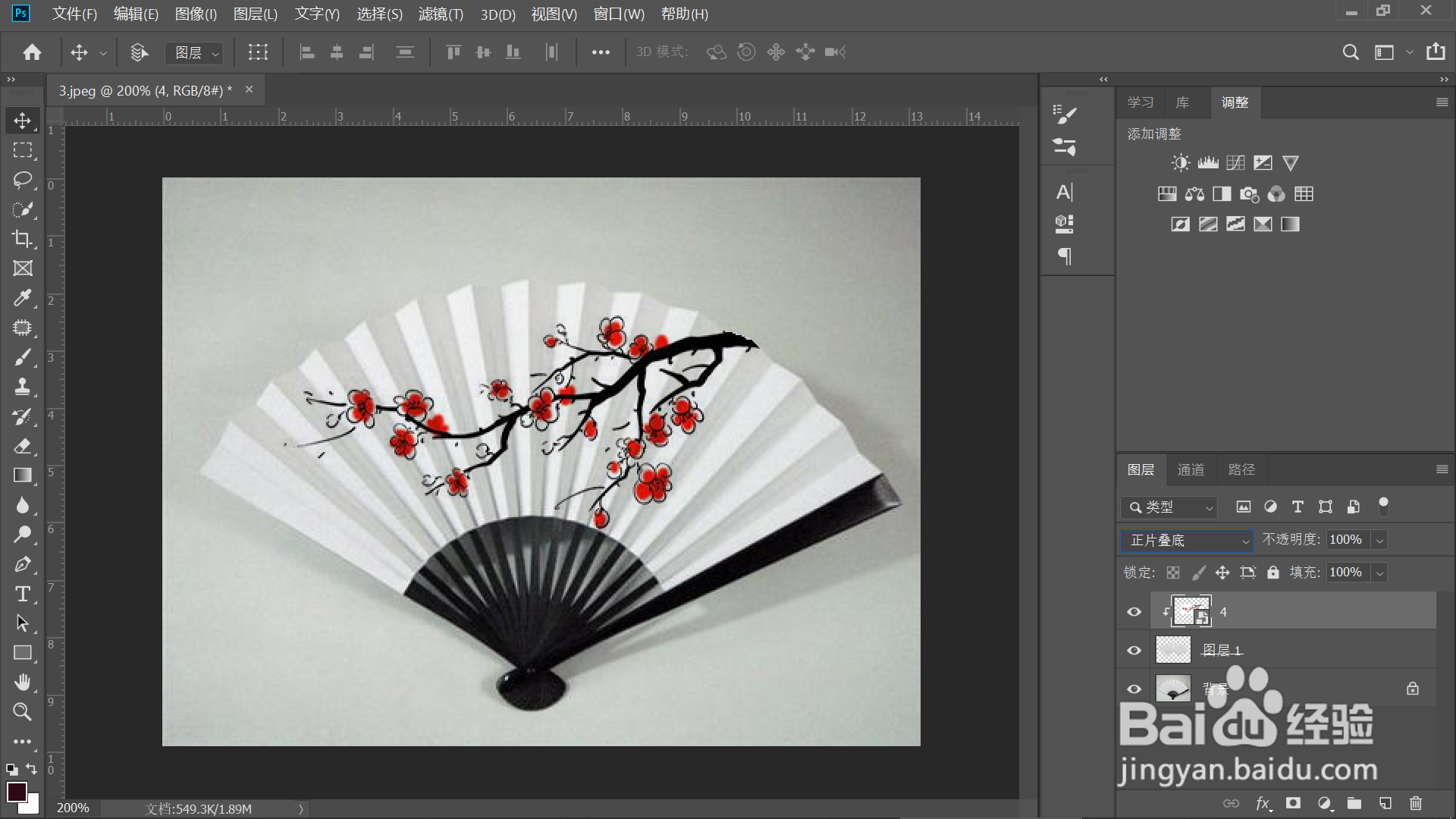The width and height of the screenshot is (1456, 819).
Task: Select the Horizontal Type tool
Action: [22, 594]
